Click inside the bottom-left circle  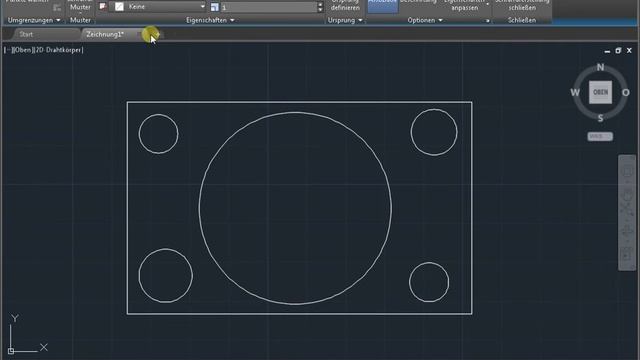click(165, 276)
